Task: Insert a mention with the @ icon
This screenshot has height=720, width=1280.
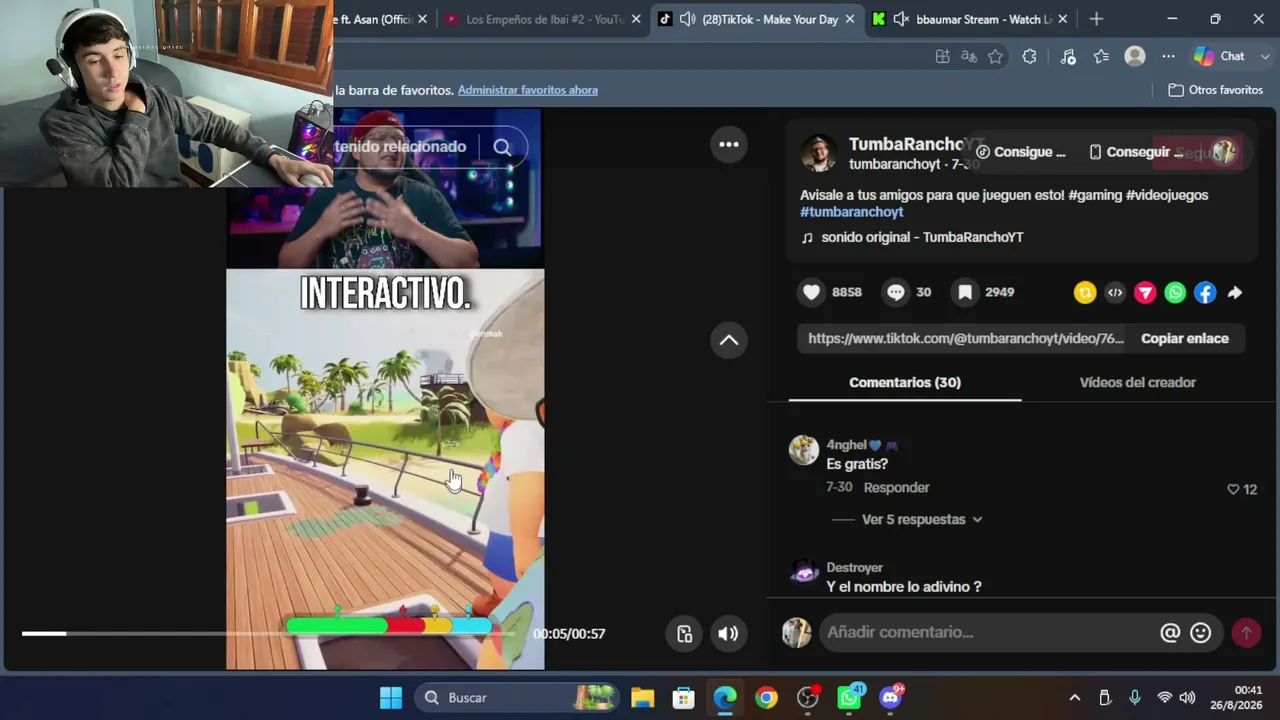Action: tap(1170, 632)
